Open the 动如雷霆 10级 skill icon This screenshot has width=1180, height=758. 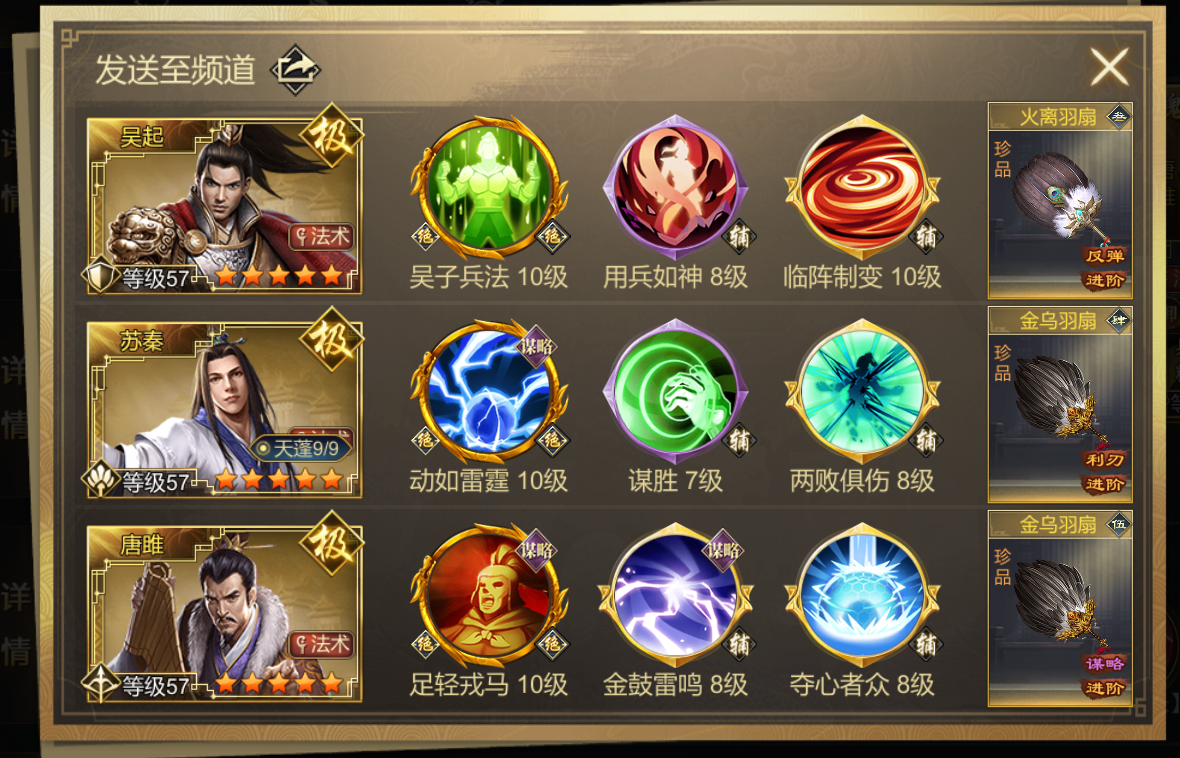488,391
